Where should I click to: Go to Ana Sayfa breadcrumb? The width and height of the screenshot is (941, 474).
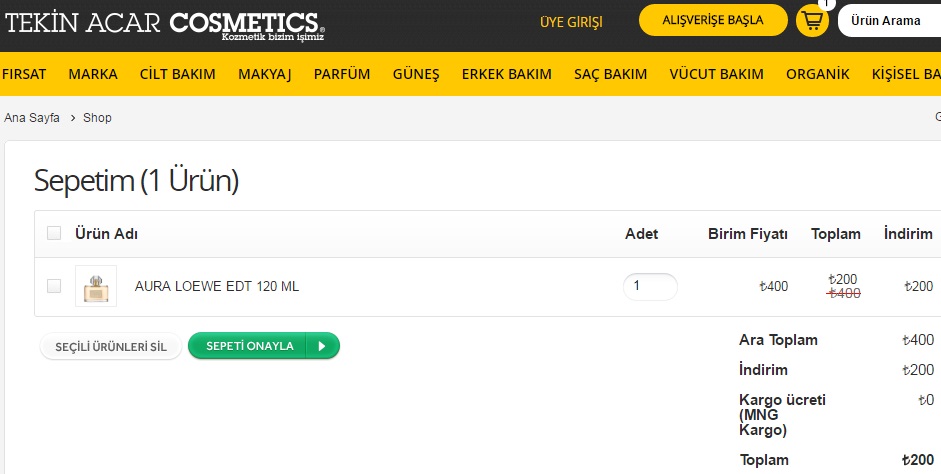(x=32, y=118)
